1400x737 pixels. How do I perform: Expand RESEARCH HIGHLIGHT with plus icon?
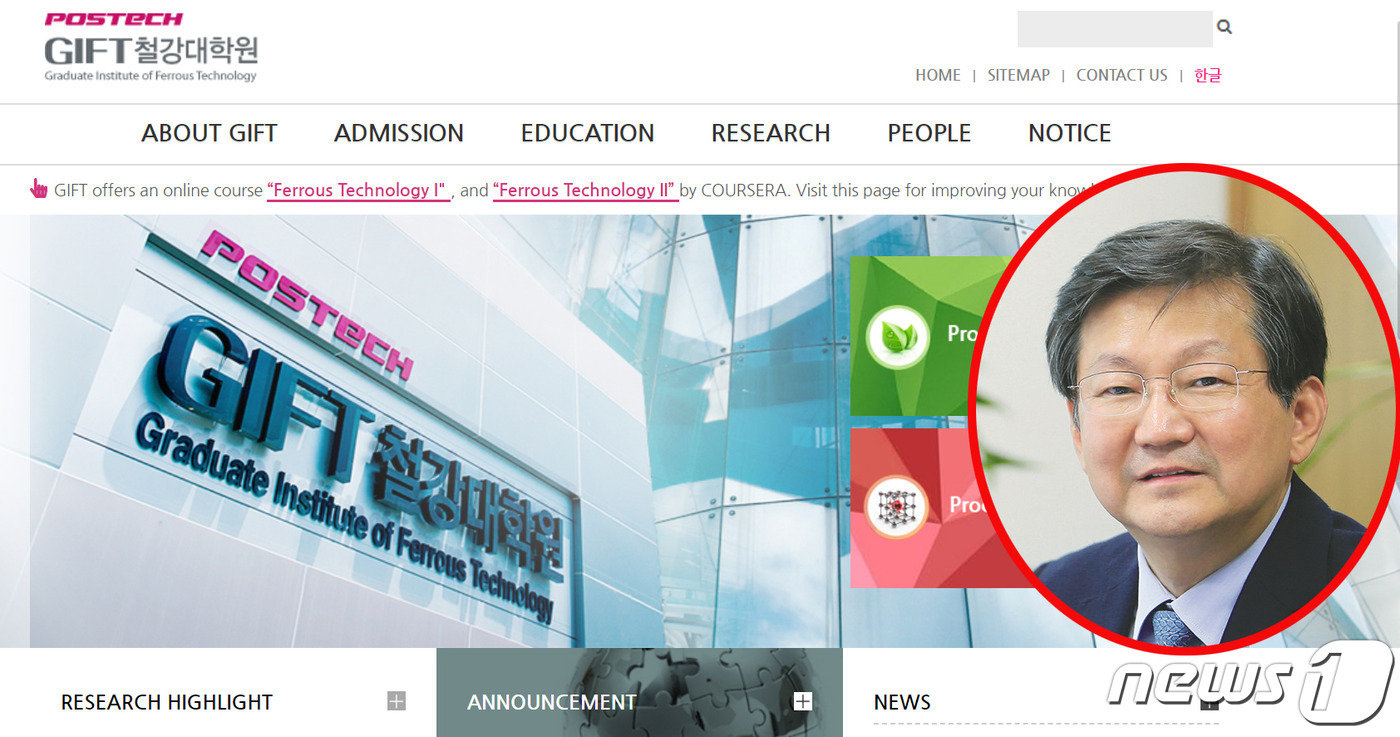(x=396, y=701)
